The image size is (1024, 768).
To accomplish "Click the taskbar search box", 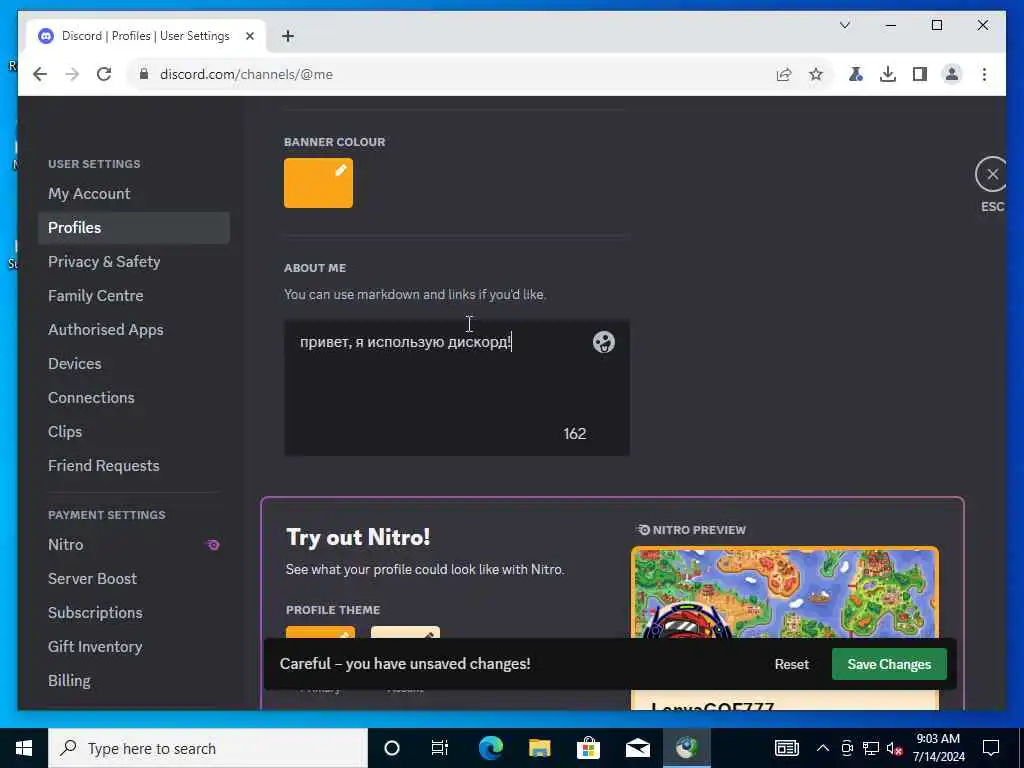I will click(208, 748).
